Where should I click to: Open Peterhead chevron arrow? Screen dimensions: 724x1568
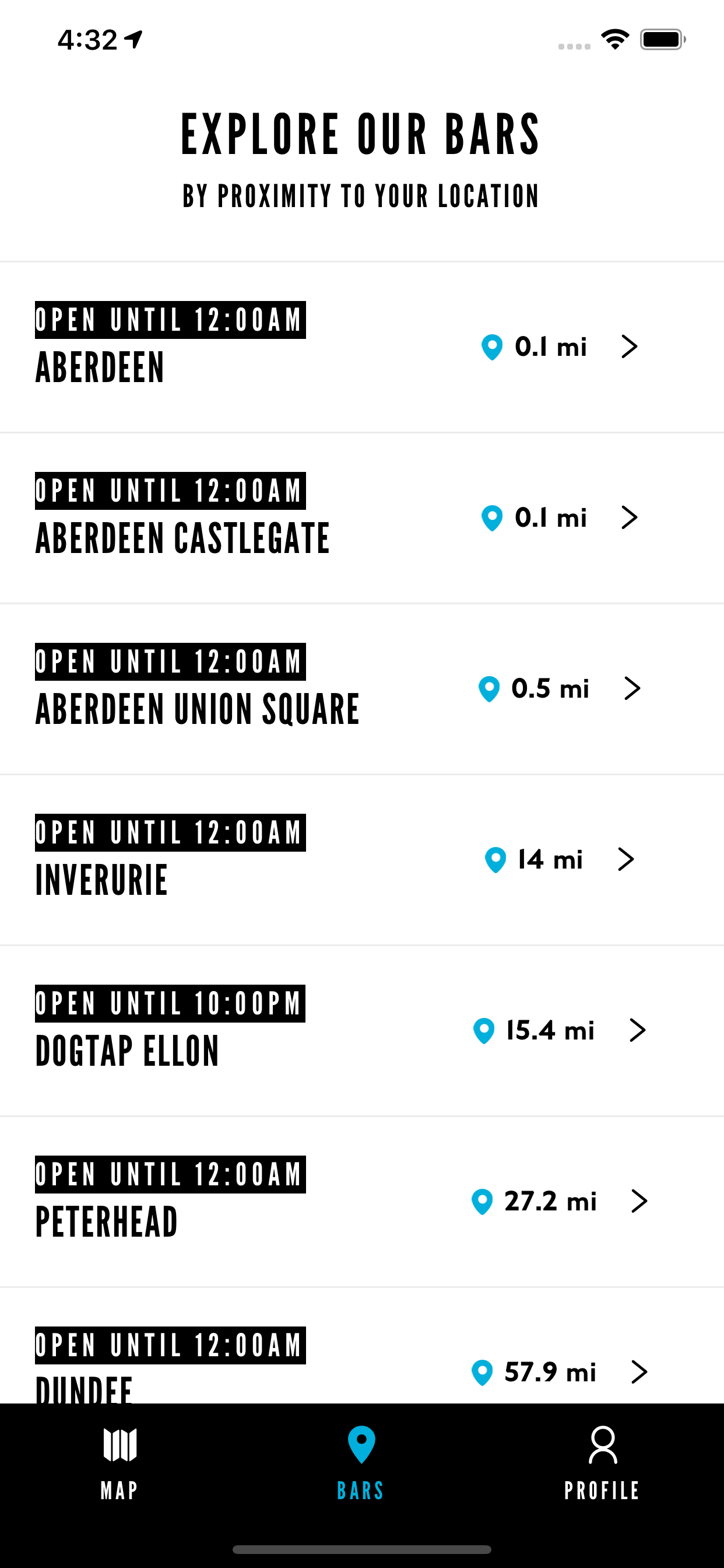639,1201
